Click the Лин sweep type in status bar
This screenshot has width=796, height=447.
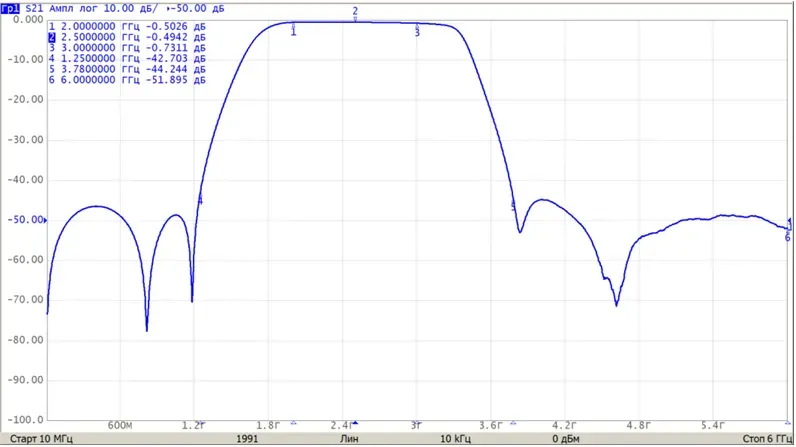[349, 439]
